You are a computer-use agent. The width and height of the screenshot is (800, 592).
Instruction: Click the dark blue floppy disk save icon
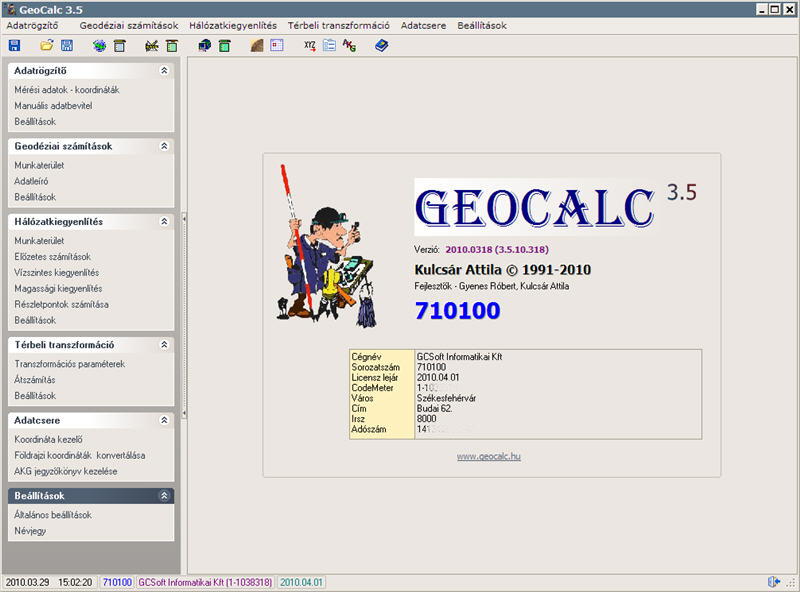pos(14,45)
